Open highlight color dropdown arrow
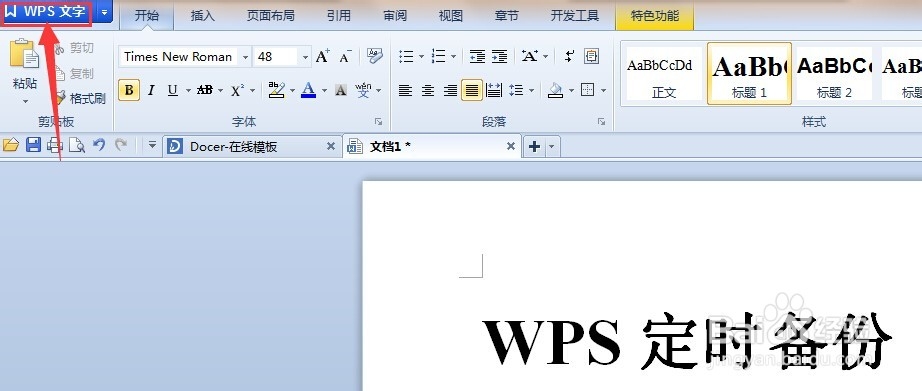Image resolution: width=922 pixels, height=391 pixels. 292,91
